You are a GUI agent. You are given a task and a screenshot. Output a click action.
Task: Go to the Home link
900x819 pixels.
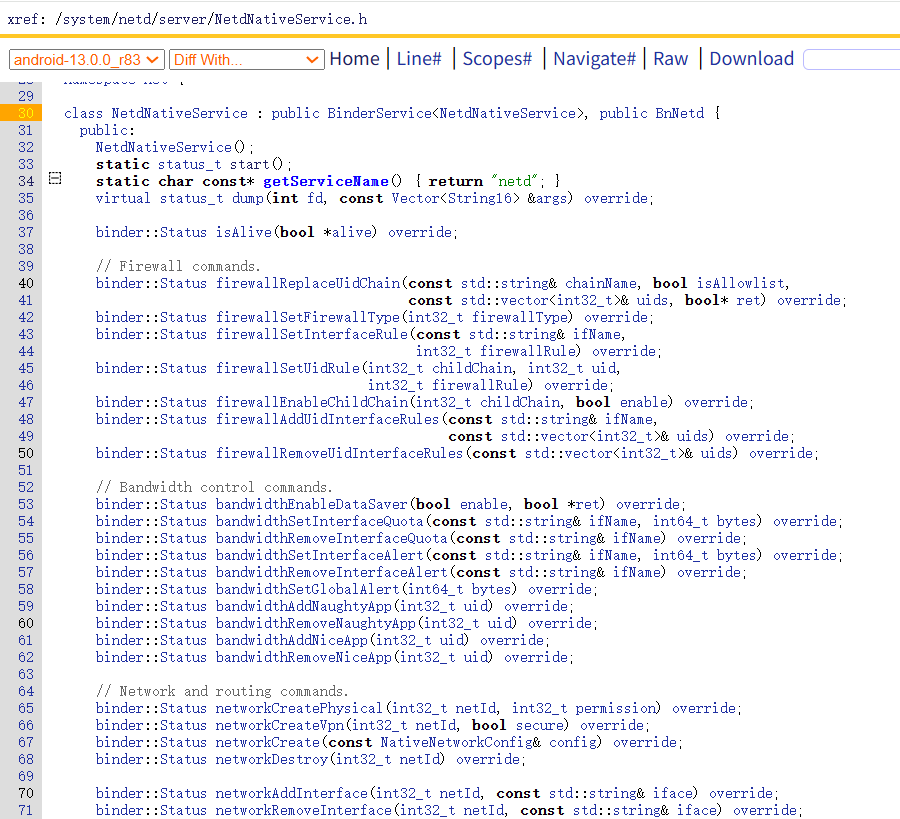pos(354,59)
